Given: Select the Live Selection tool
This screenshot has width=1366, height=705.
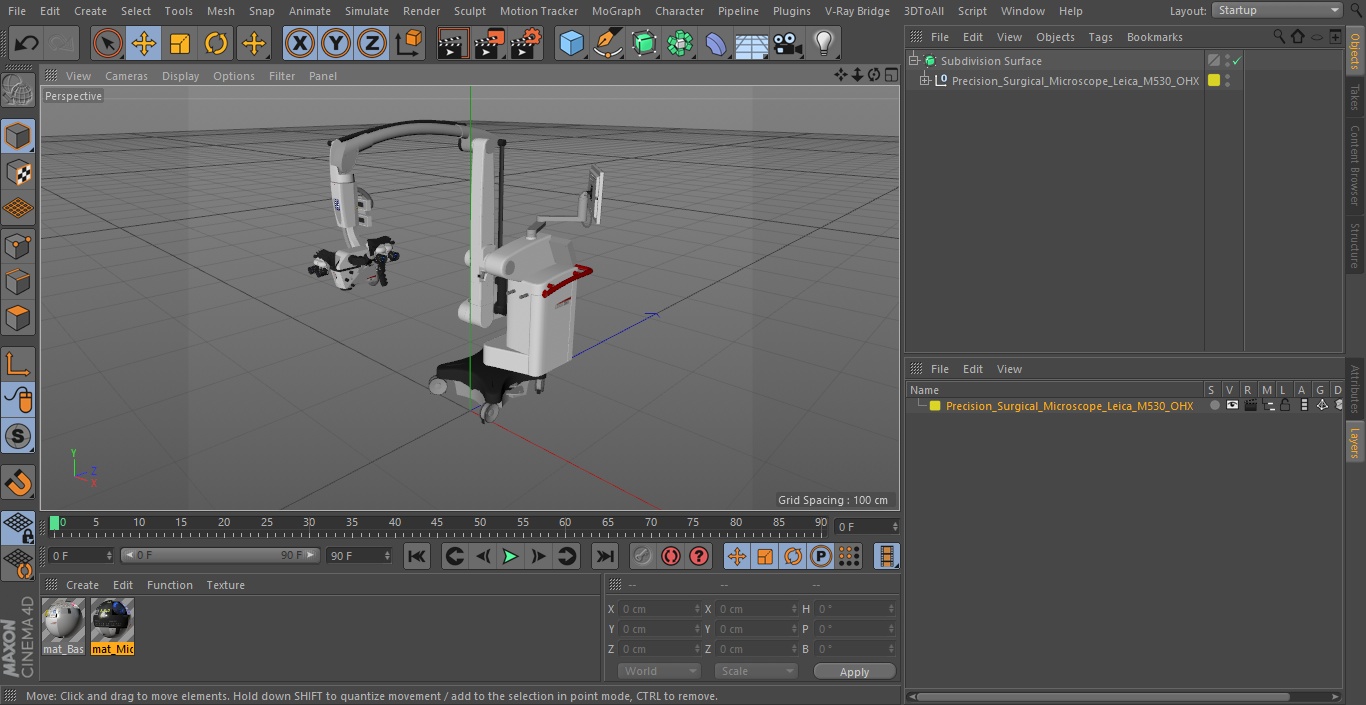Looking at the screenshot, I should point(107,43).
